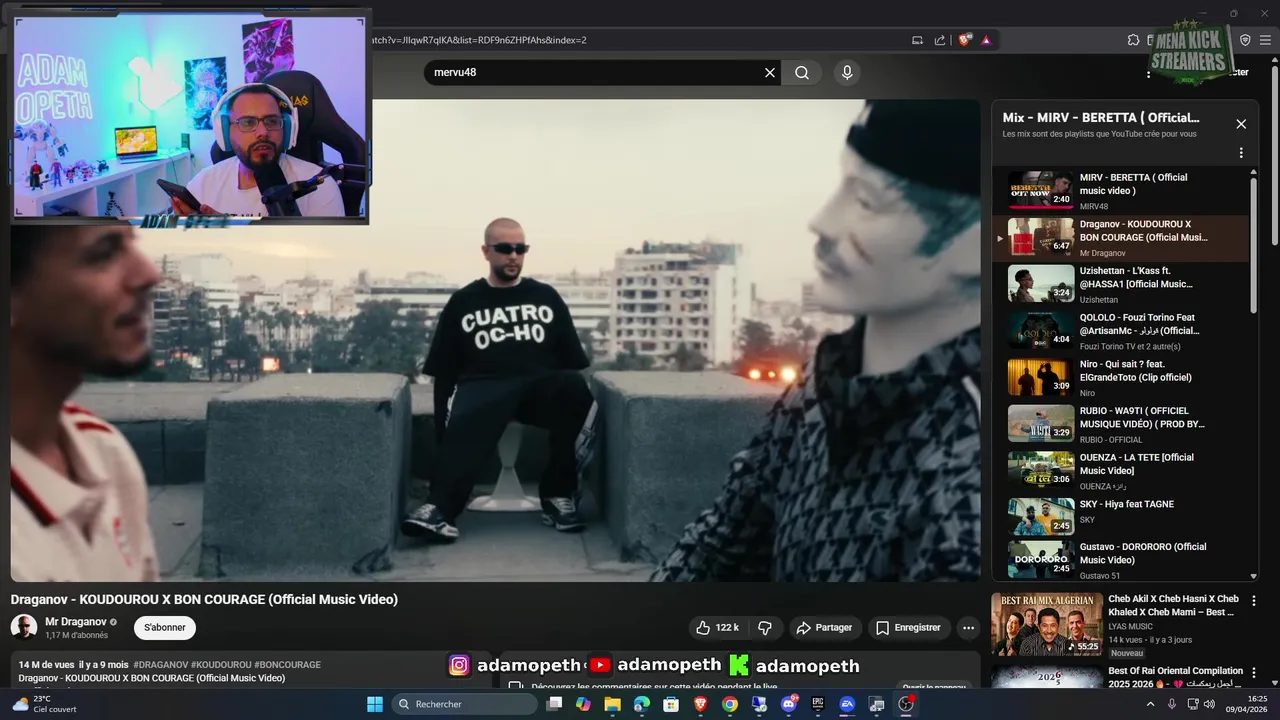Open Discord from taskbar

pos(789,704)
